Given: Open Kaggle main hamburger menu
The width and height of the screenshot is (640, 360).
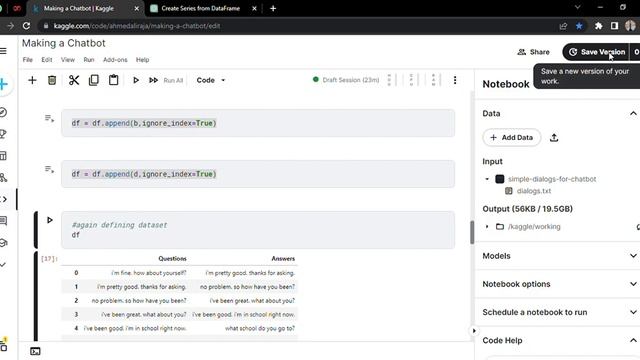Looking at the screenshot, I should click(3, 51).
